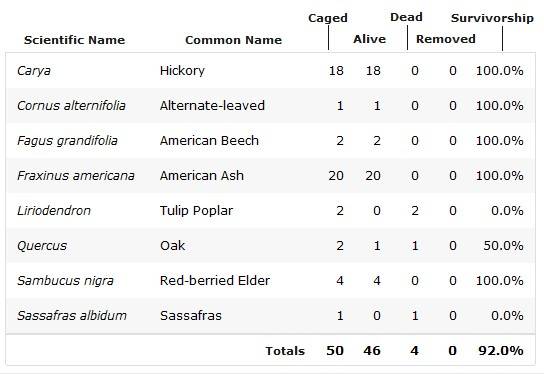This screenshot has height=374, width=544.
Task: Click the Survivorship column header
Action: [492, 18]
